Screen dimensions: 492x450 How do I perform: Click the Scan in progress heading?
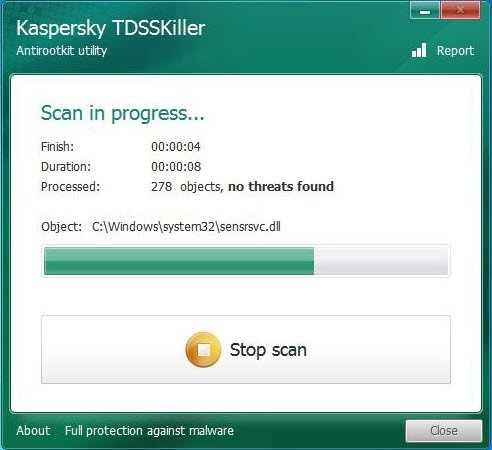click(x=122, y=114)
